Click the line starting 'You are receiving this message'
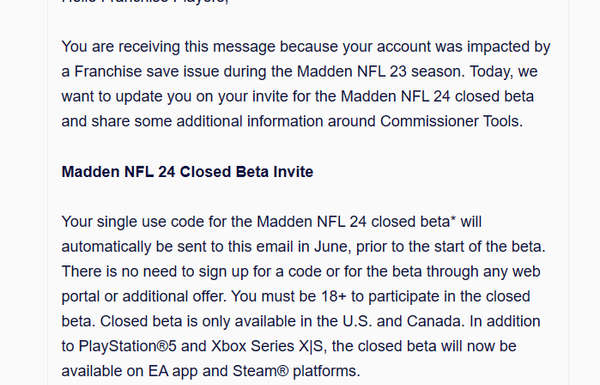The image size is (600, 385). tap(306, 47)
